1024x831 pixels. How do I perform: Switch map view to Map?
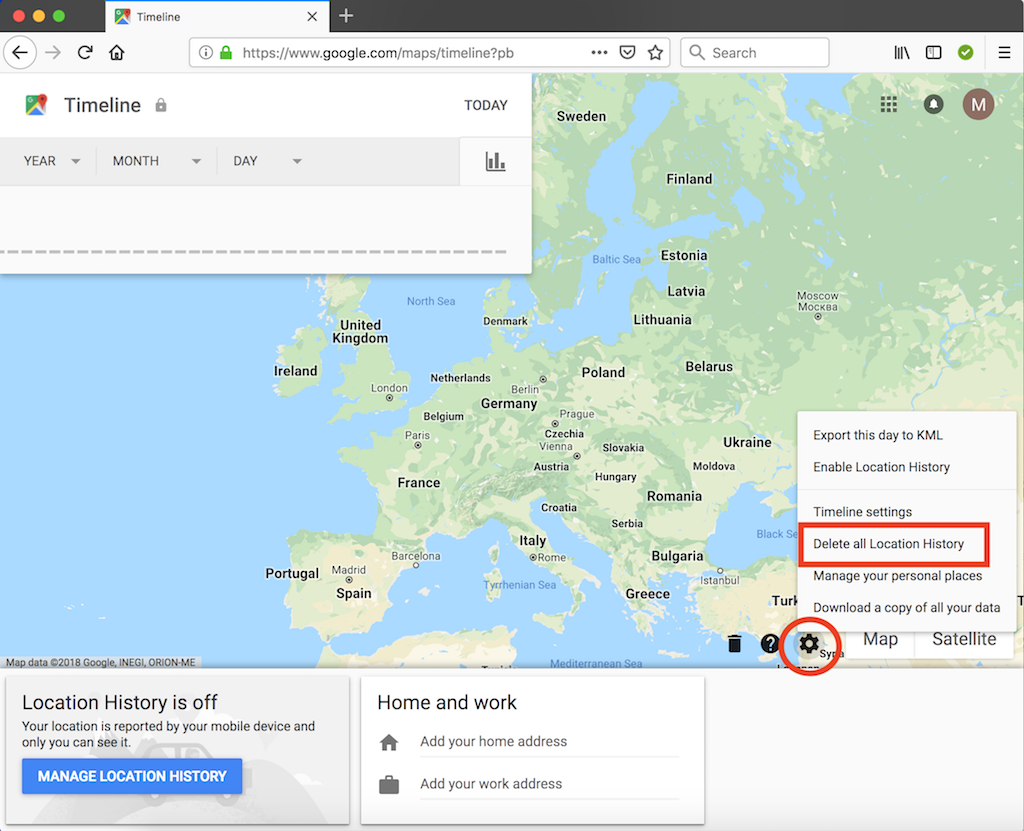[x=880, y=639]
